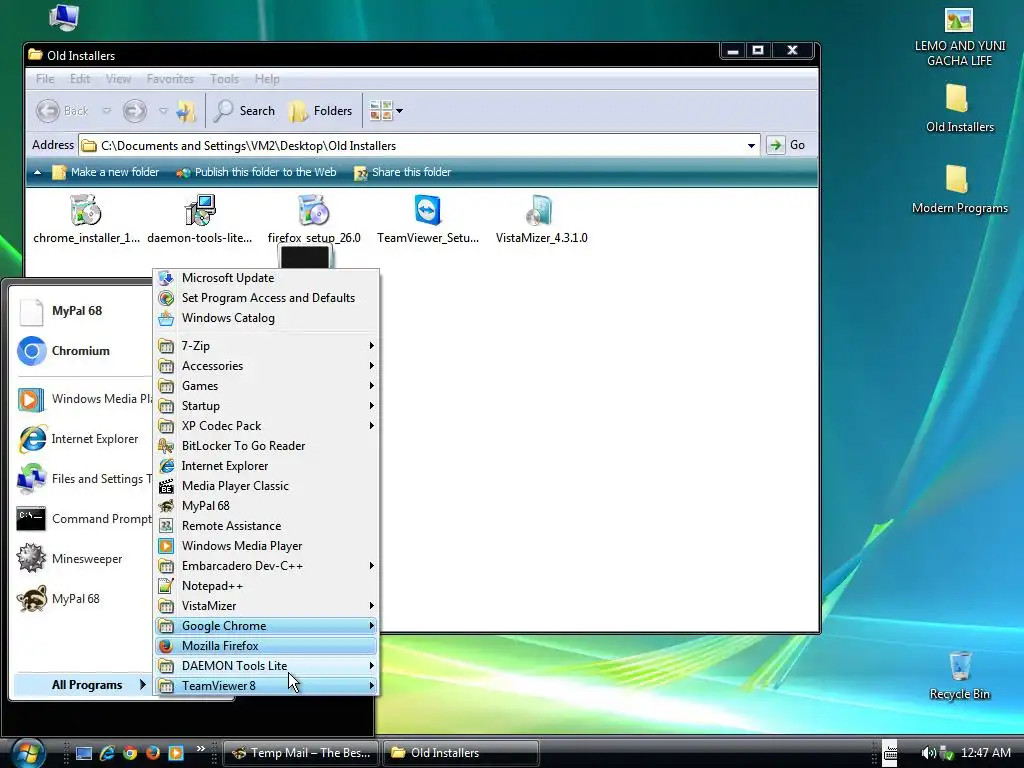This screenshot has height=768, width=1024.
Task: Expand the VistaMizer program group
Action: pyautogui.click(x=266, y=606)
